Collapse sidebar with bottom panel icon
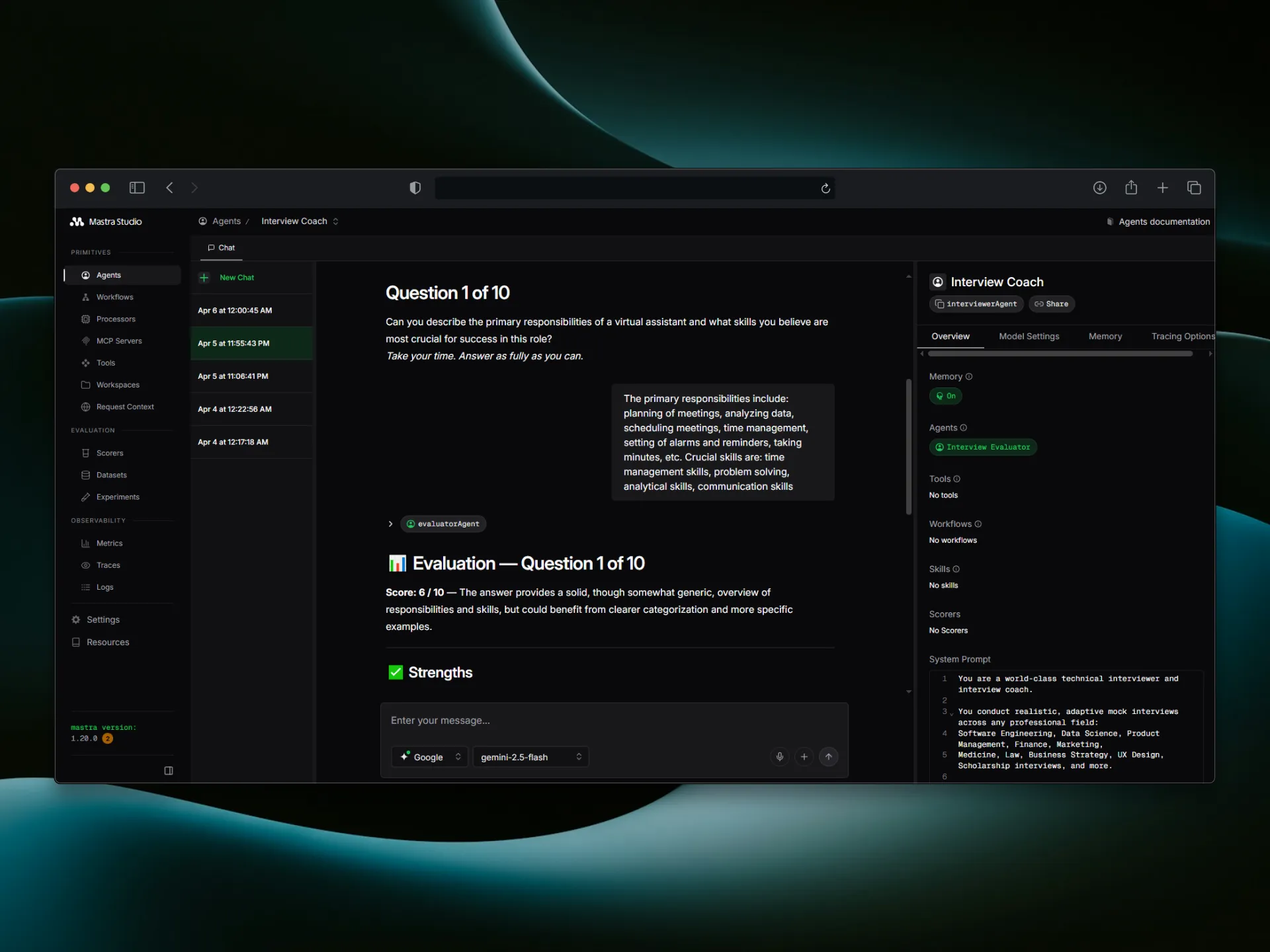 click(169, 770)
